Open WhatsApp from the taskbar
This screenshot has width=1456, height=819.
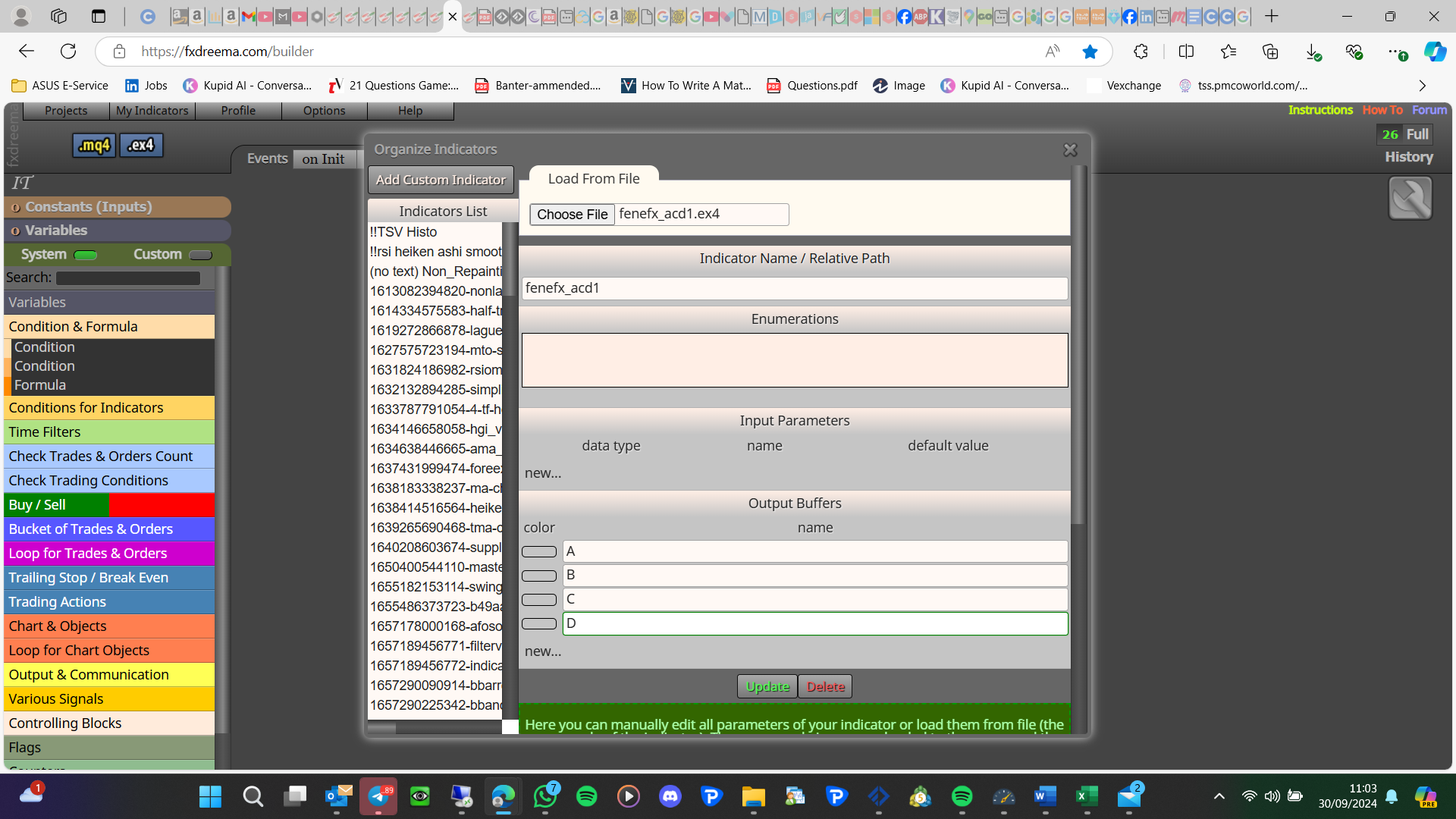pyautogui.click(x=545, y=796)
